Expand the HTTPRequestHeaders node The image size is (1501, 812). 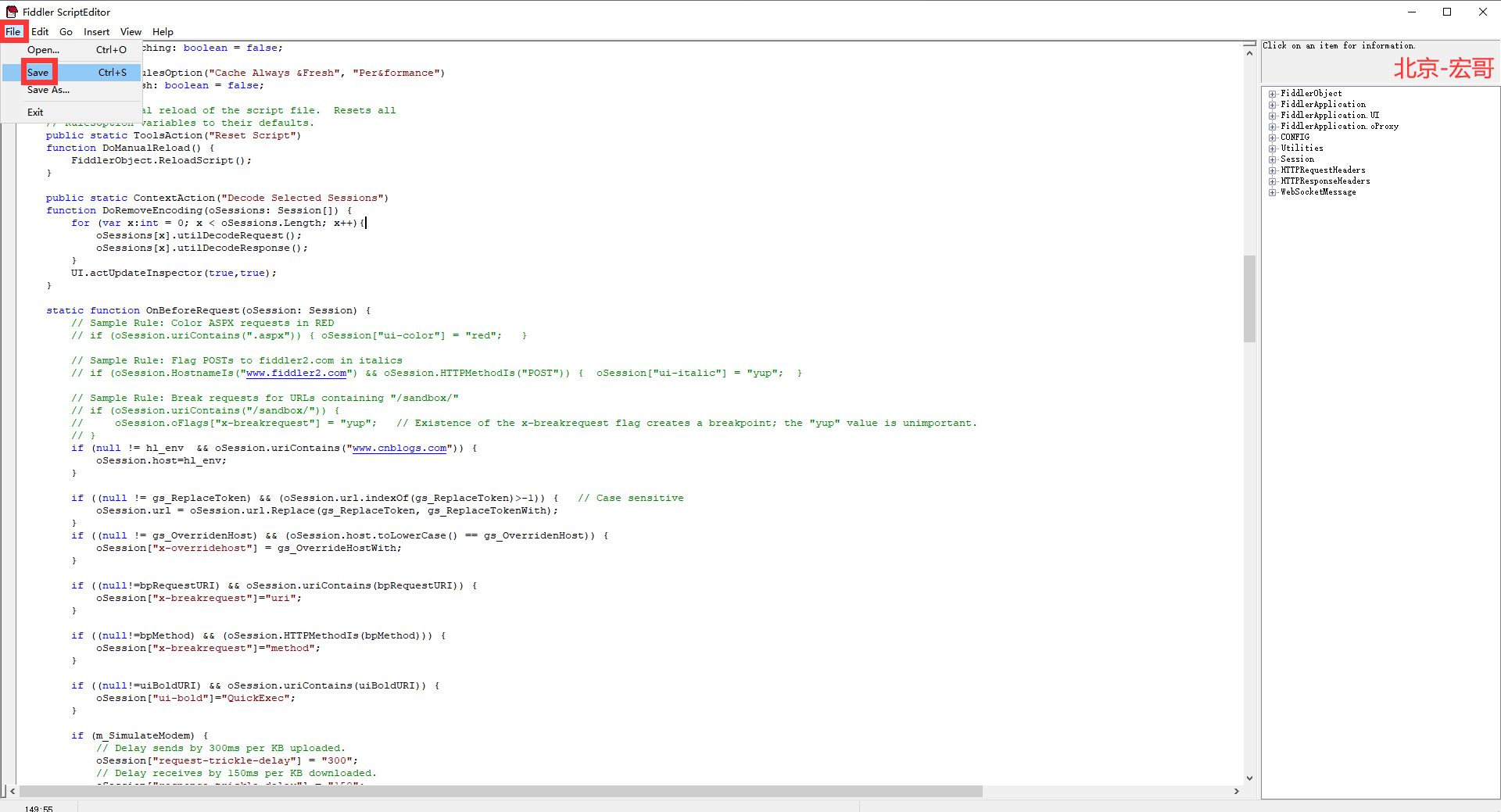(x=1272, y=170)
